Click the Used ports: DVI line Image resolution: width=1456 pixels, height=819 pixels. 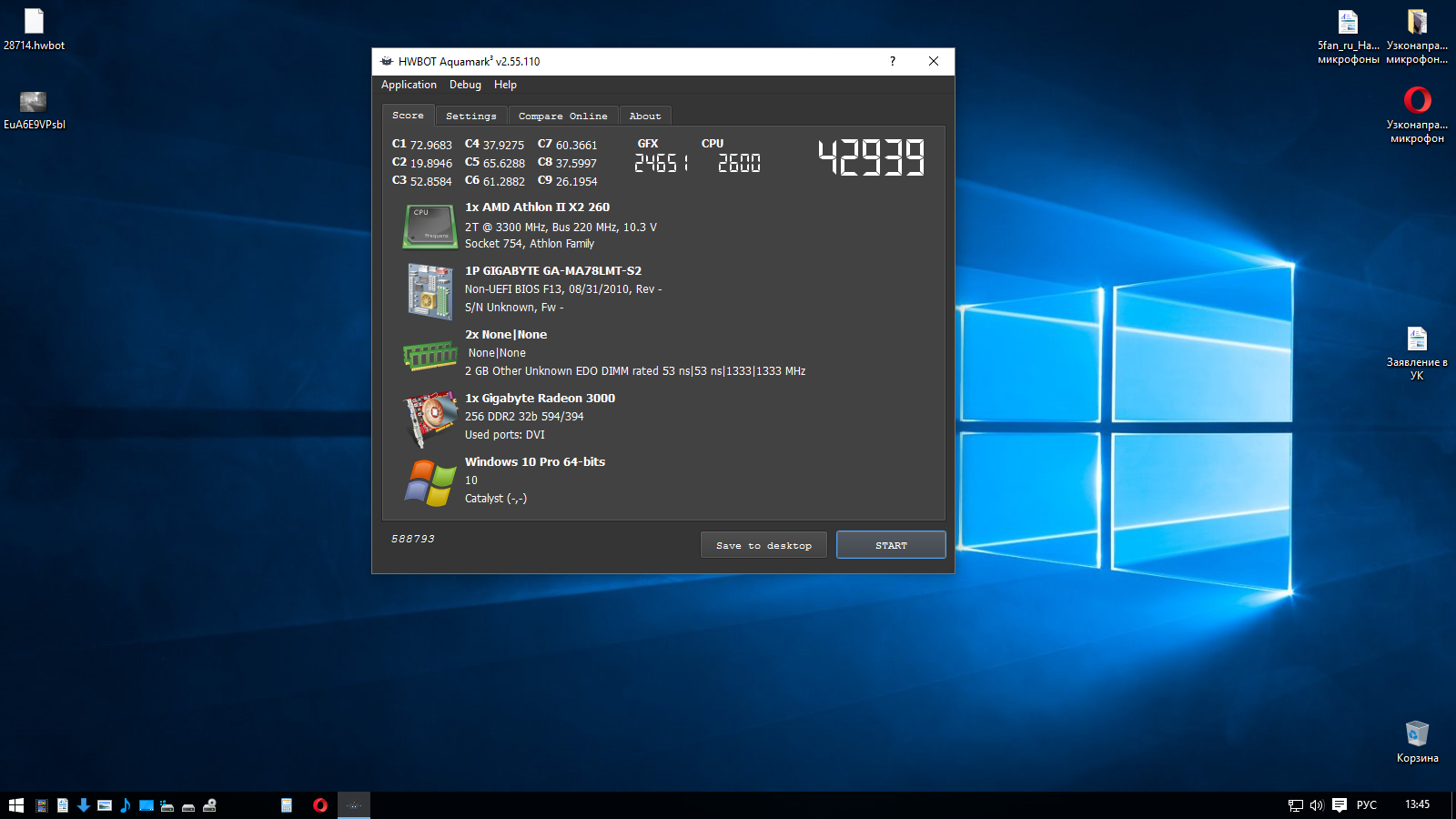pos(505,435)
